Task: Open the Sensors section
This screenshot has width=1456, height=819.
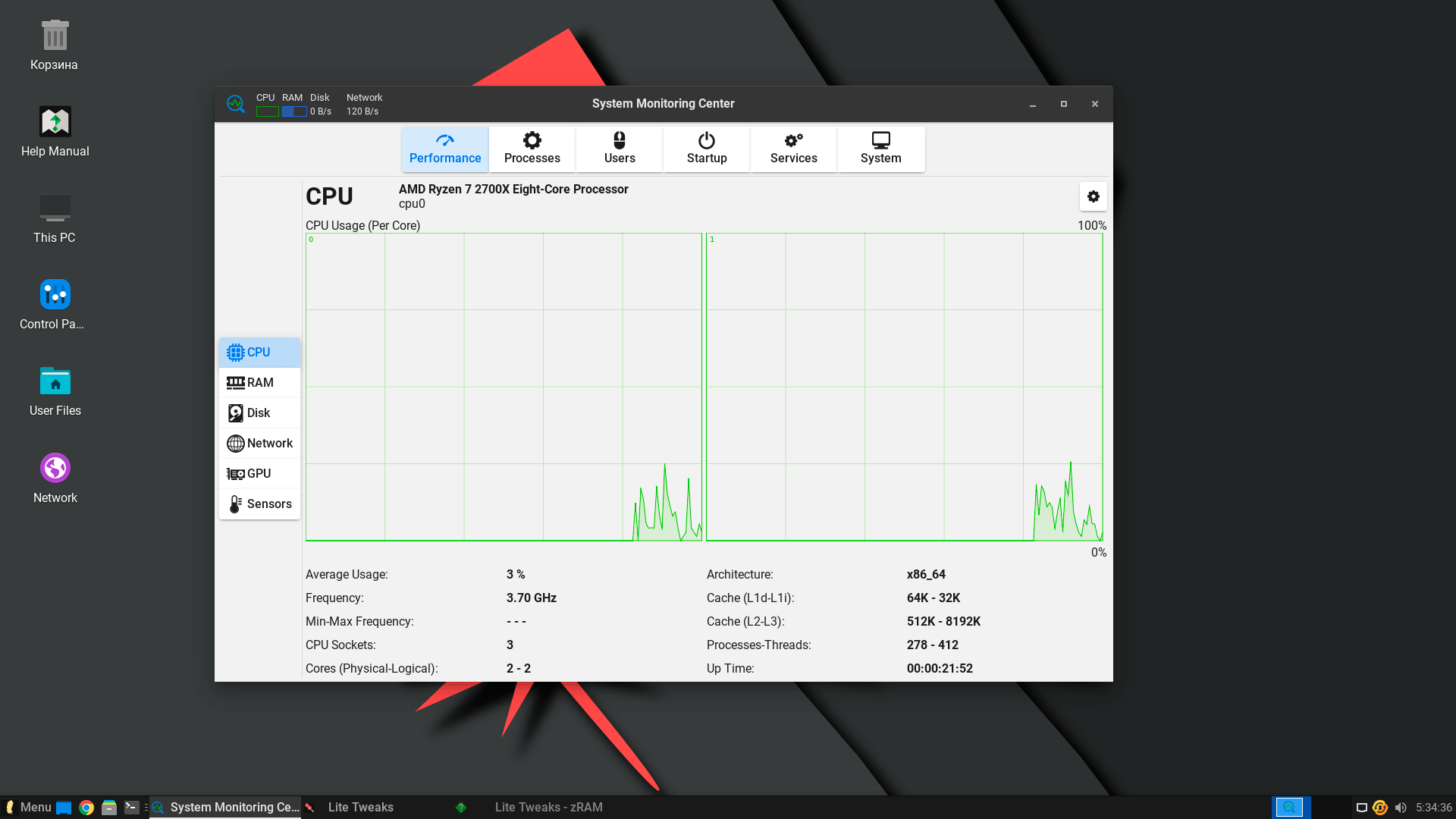Action: click(x=259, y=504)
